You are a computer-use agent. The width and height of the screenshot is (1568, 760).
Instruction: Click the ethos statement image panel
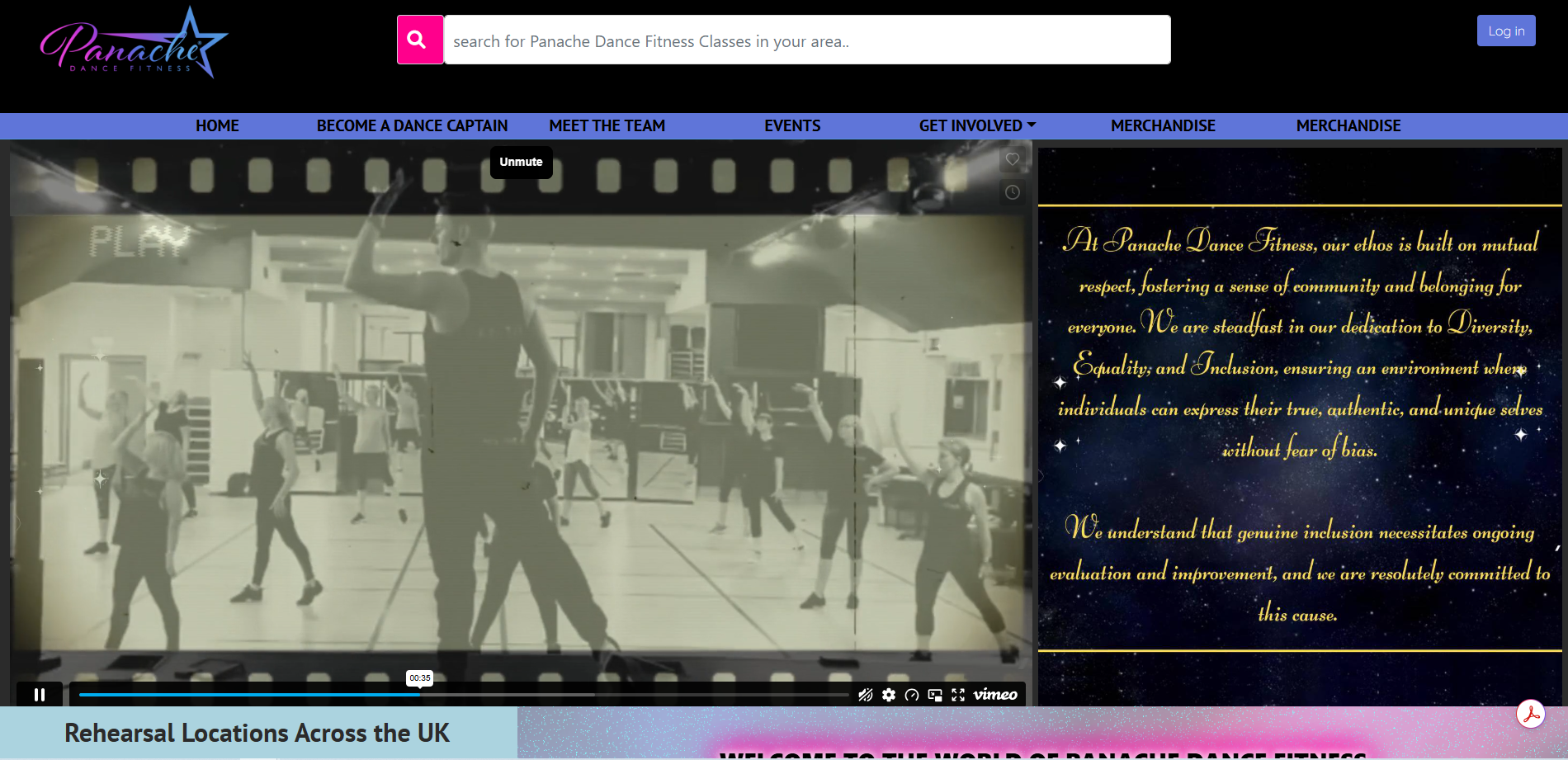click(1300, 427)
